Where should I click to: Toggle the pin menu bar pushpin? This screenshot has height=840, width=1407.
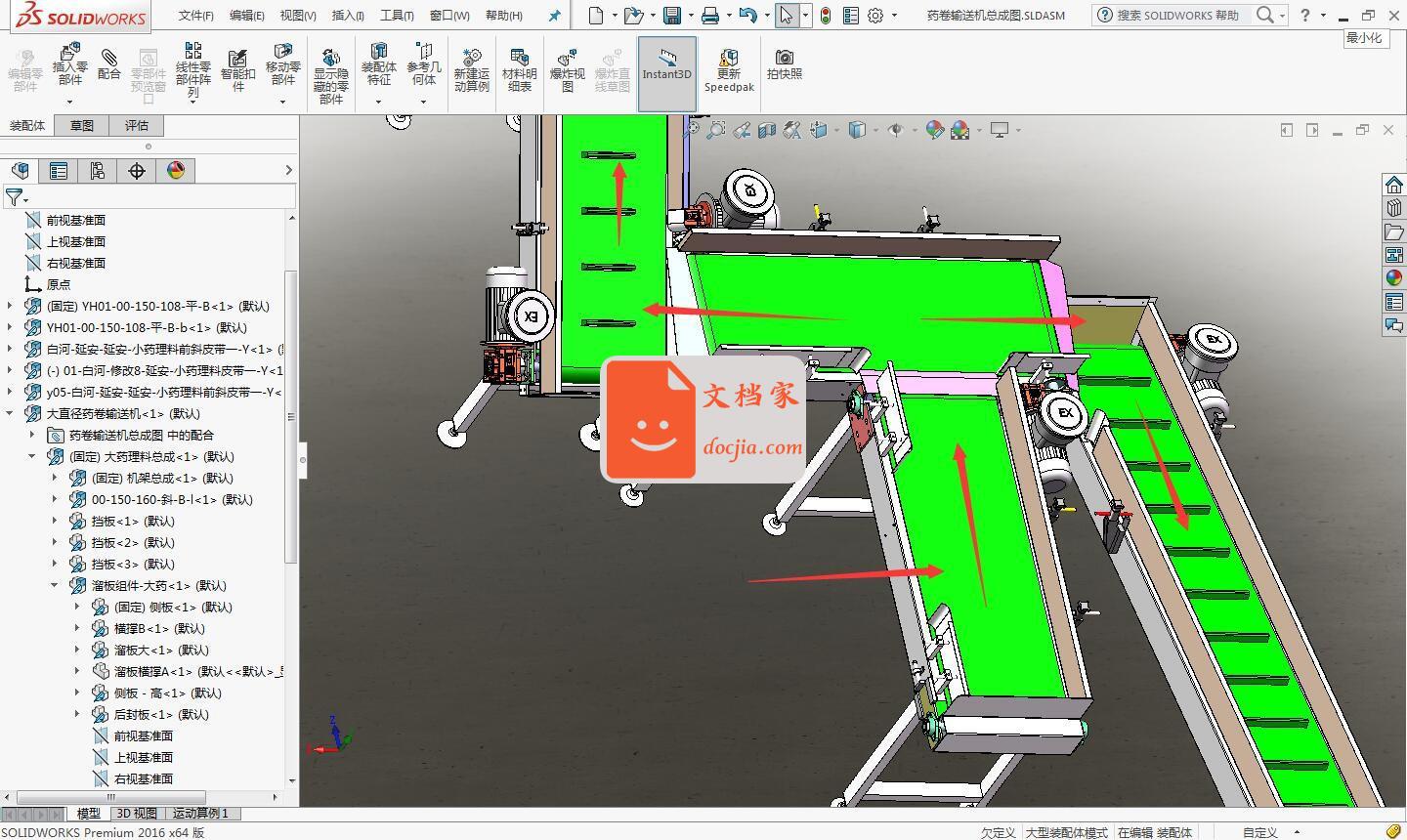554,16
